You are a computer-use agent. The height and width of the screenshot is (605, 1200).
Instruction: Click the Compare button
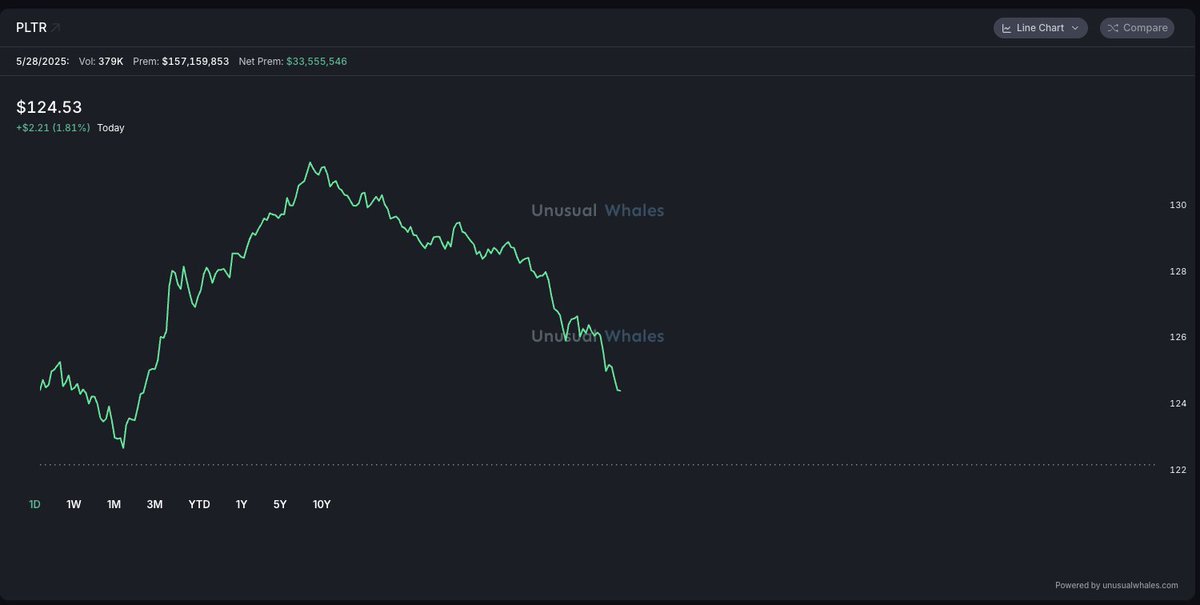point(1137,28)
